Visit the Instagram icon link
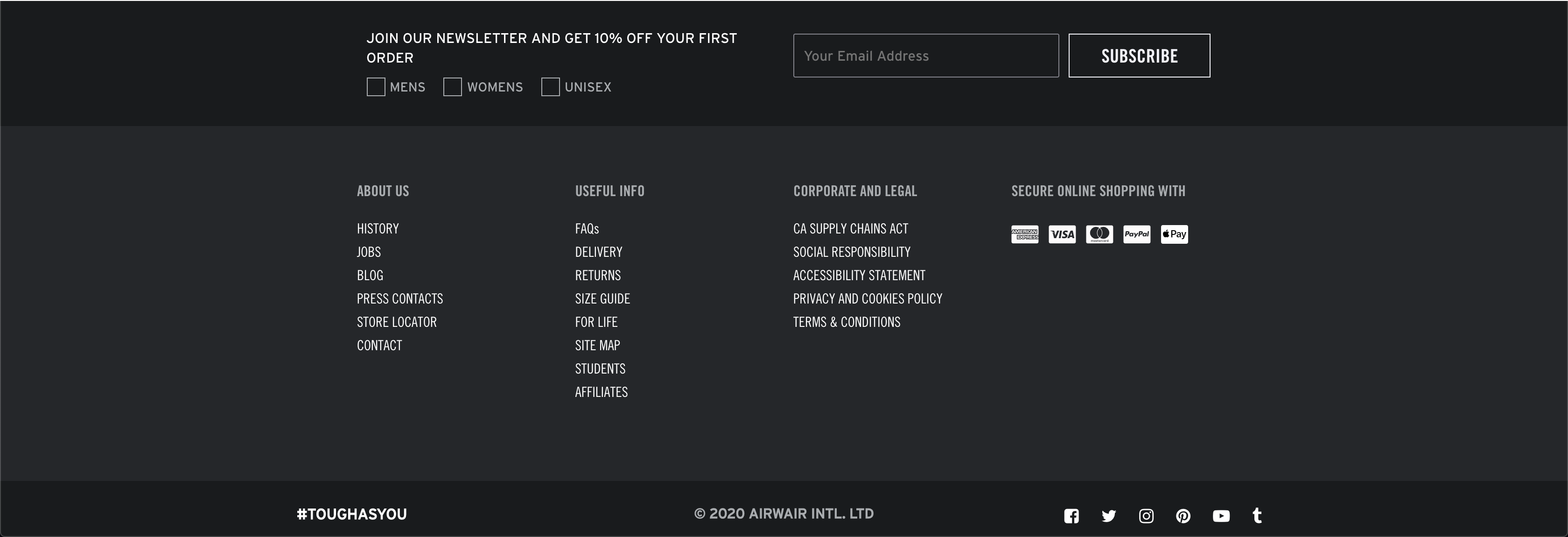The height and width of the screenshot is (537, 1568). (1146, 516)
